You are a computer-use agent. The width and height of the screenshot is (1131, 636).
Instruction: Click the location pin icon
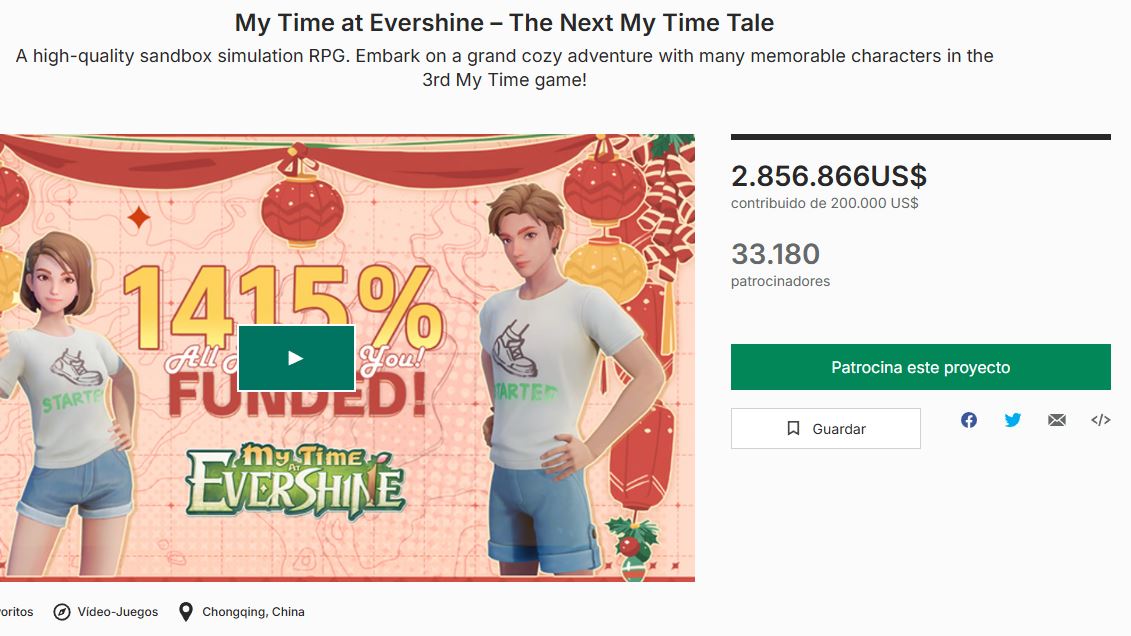[x=185, y=612]
